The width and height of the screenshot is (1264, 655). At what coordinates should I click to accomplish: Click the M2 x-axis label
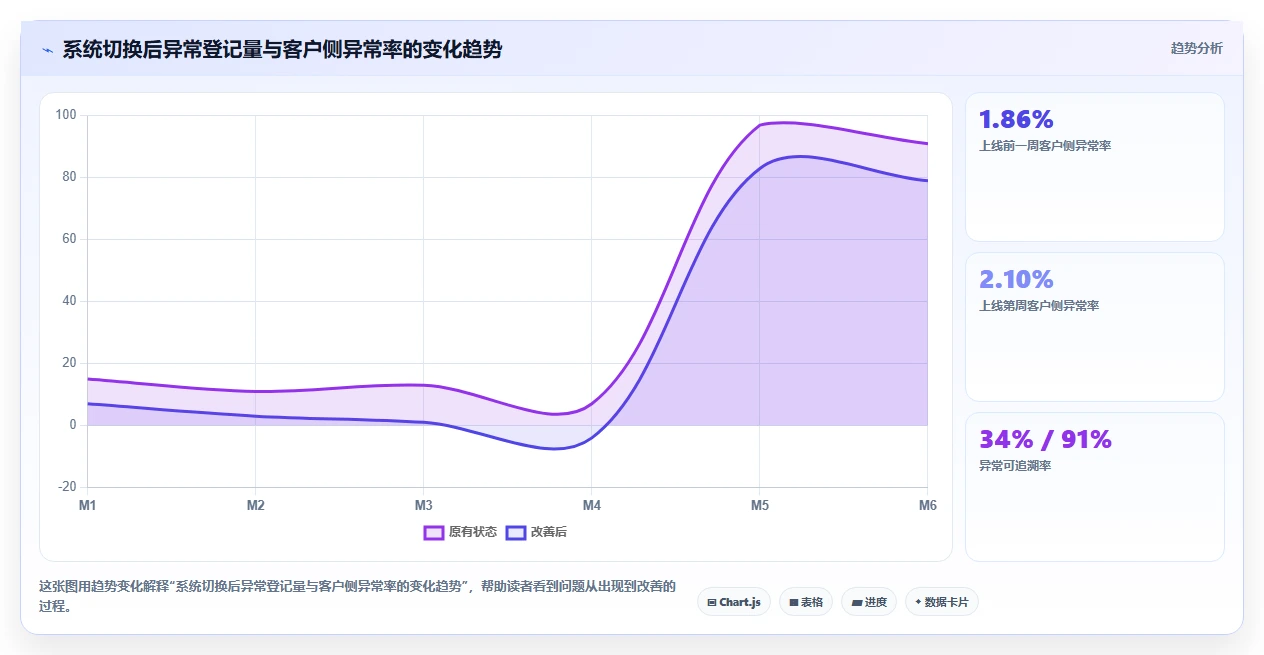pyautogui.click(x=256, y=506)
